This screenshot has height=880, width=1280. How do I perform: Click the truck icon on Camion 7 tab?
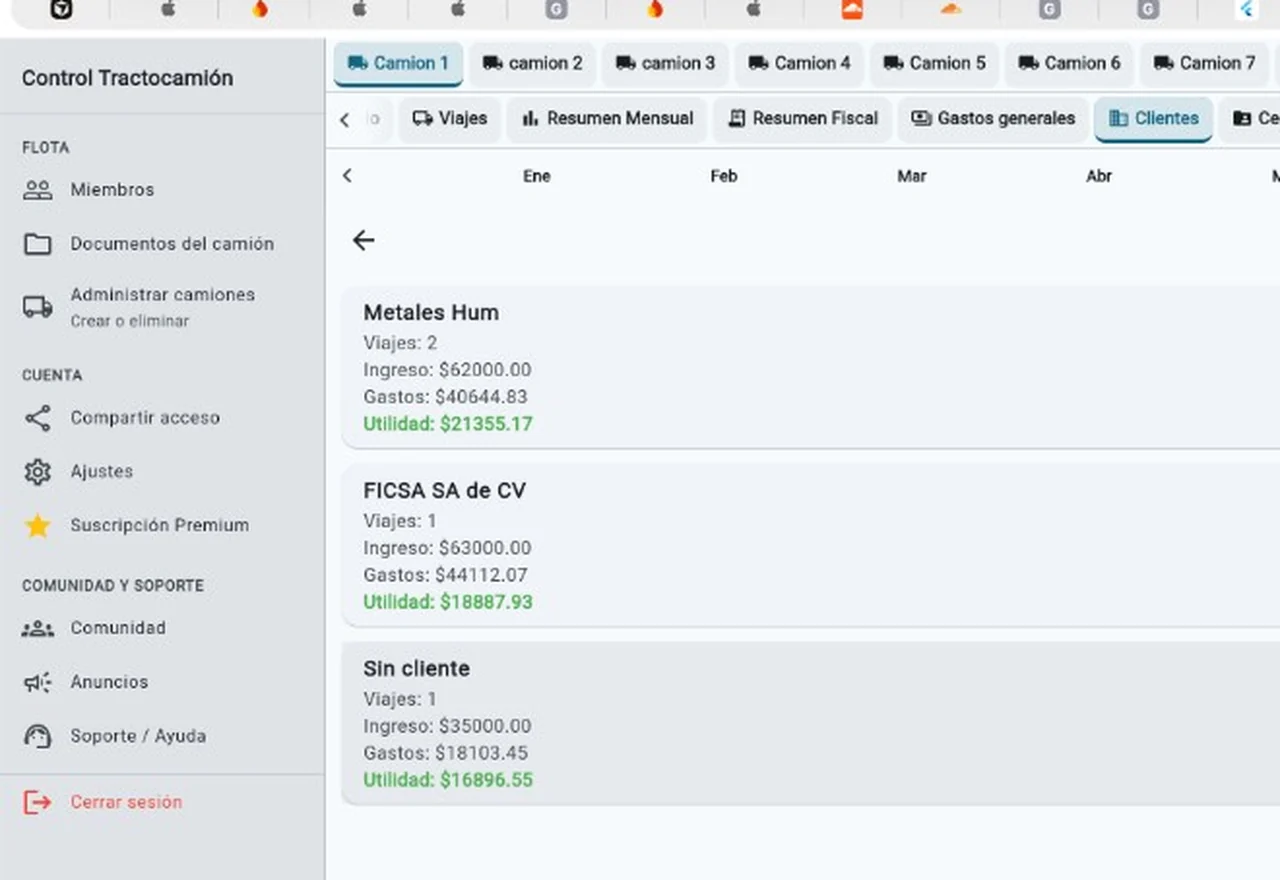[1164, 63]
